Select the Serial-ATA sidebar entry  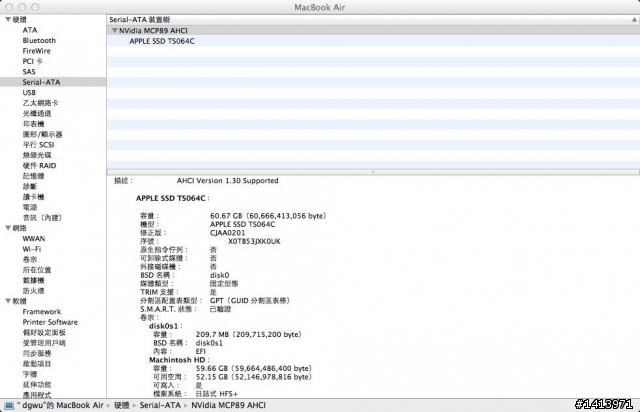53,82
